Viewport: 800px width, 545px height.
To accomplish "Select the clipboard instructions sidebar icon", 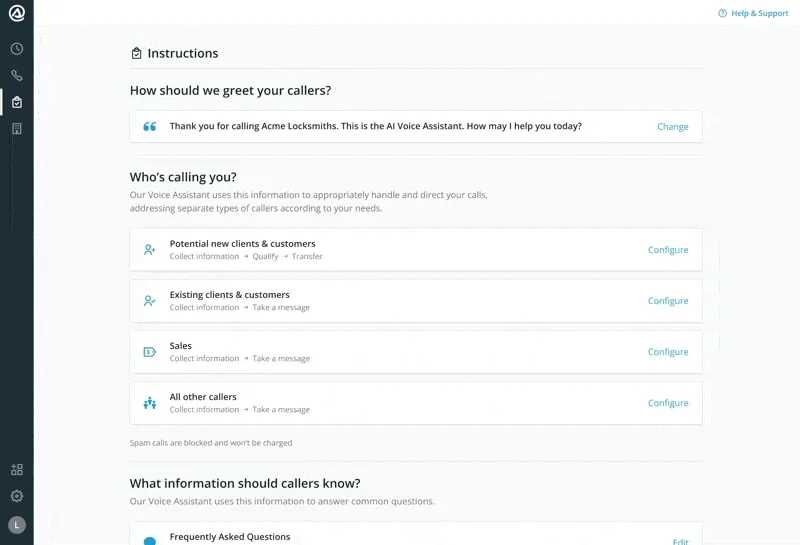I will 17,102.
